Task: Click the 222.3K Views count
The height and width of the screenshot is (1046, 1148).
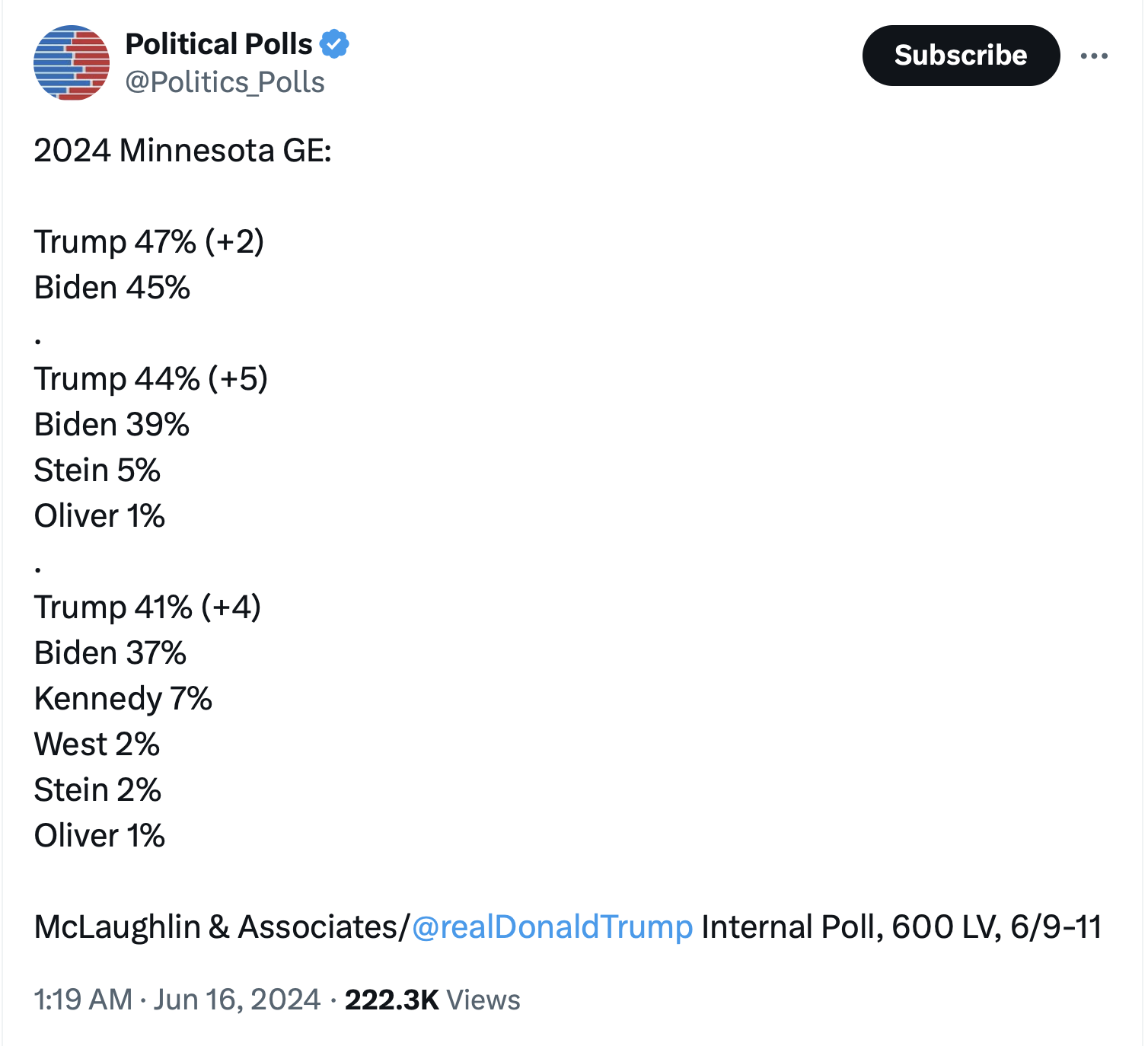Action: 432,1000
